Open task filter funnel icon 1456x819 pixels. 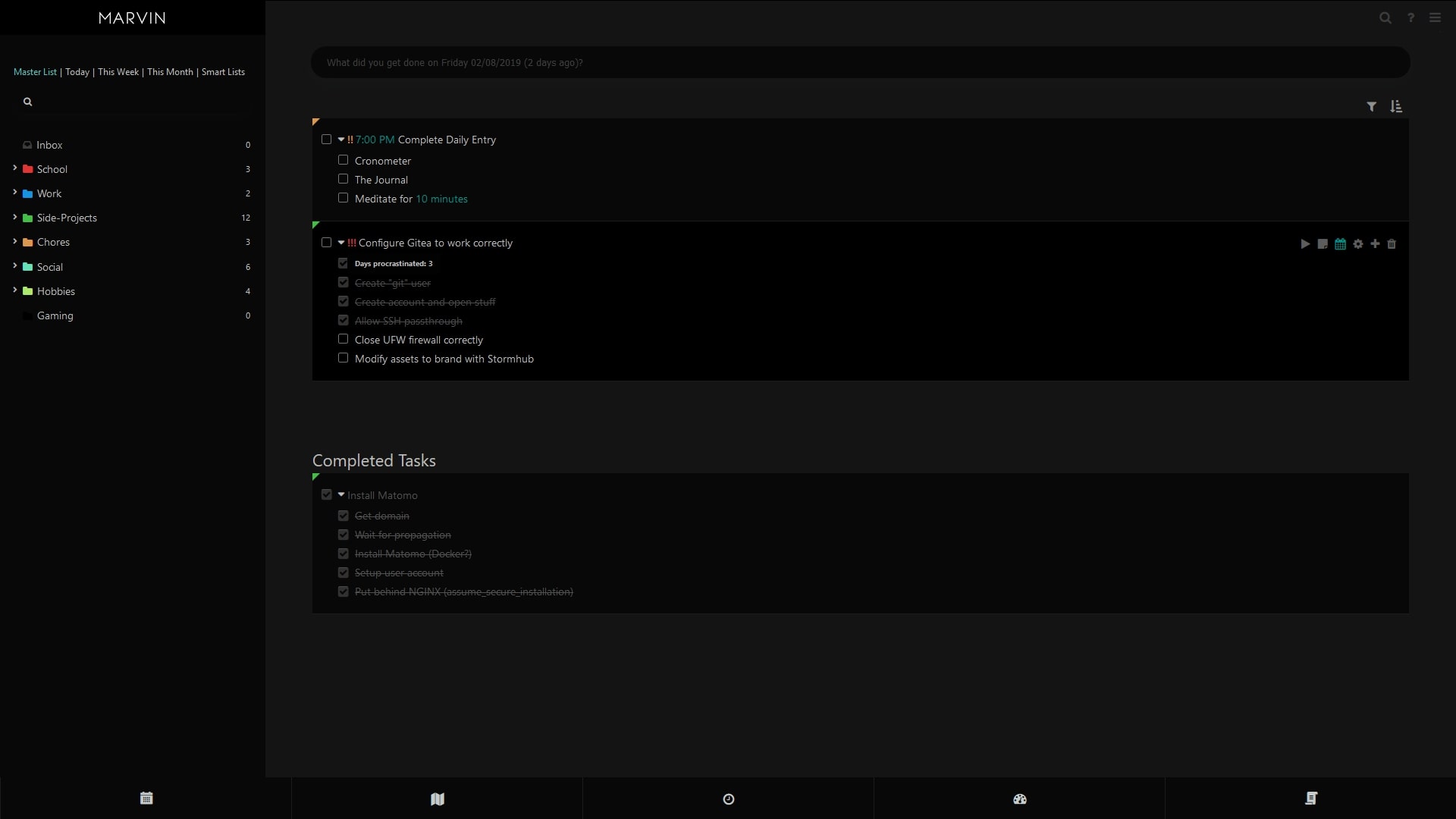(1372, 107)
